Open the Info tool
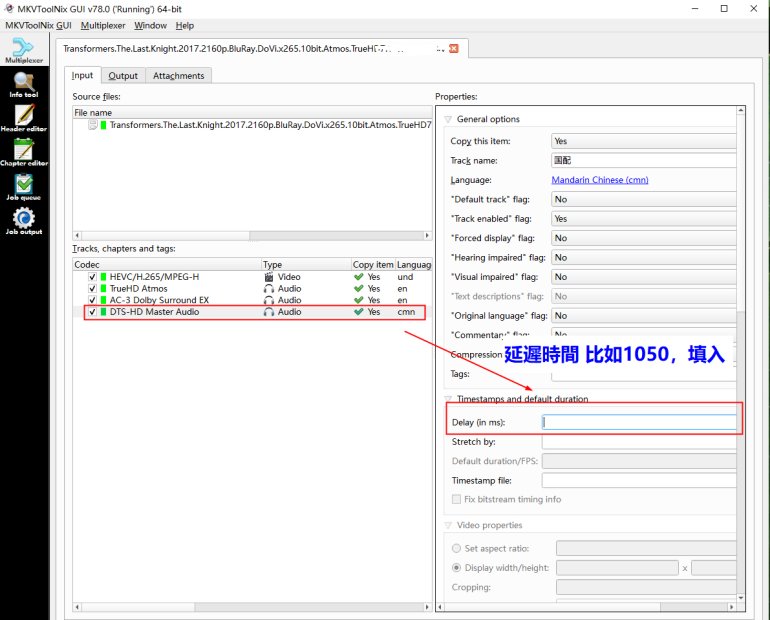This screenshot has height=620, width=770. 24,85
